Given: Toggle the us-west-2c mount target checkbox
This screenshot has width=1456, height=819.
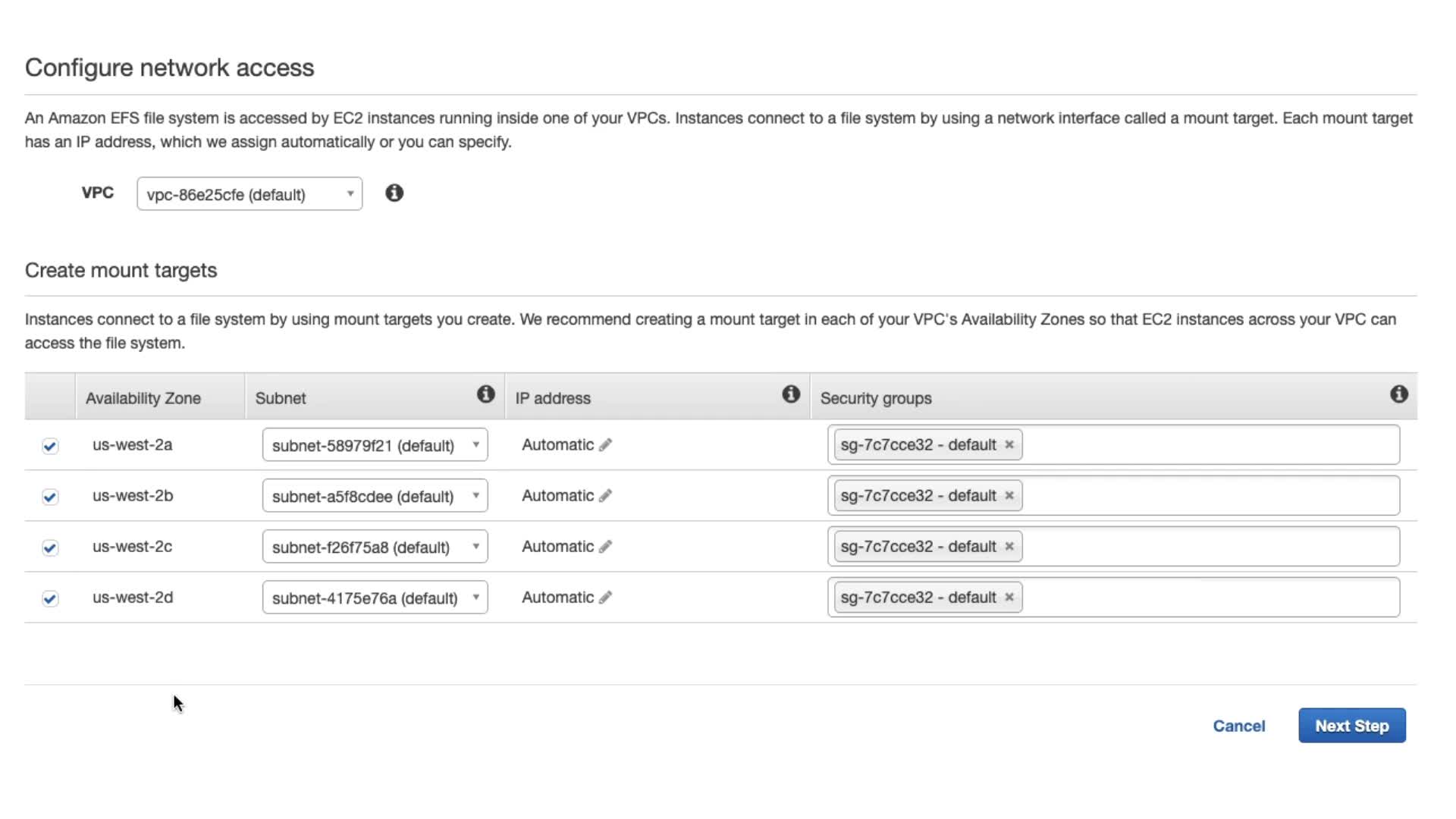Looking at the screenshot, I should click(x=50, y=548).
